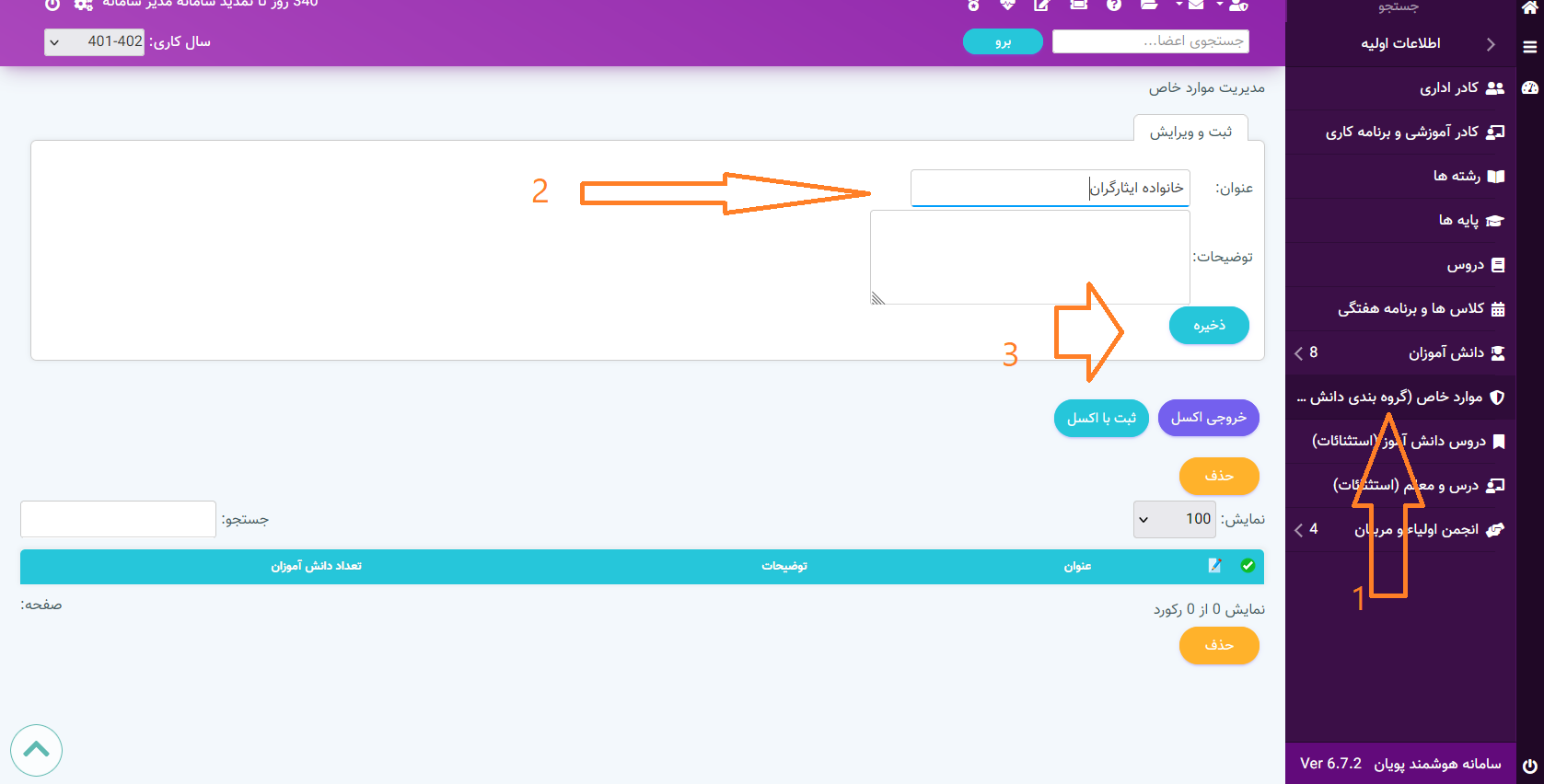Click the نمایش 0 از 0 رکورد text

click(x=1209, y=609)
